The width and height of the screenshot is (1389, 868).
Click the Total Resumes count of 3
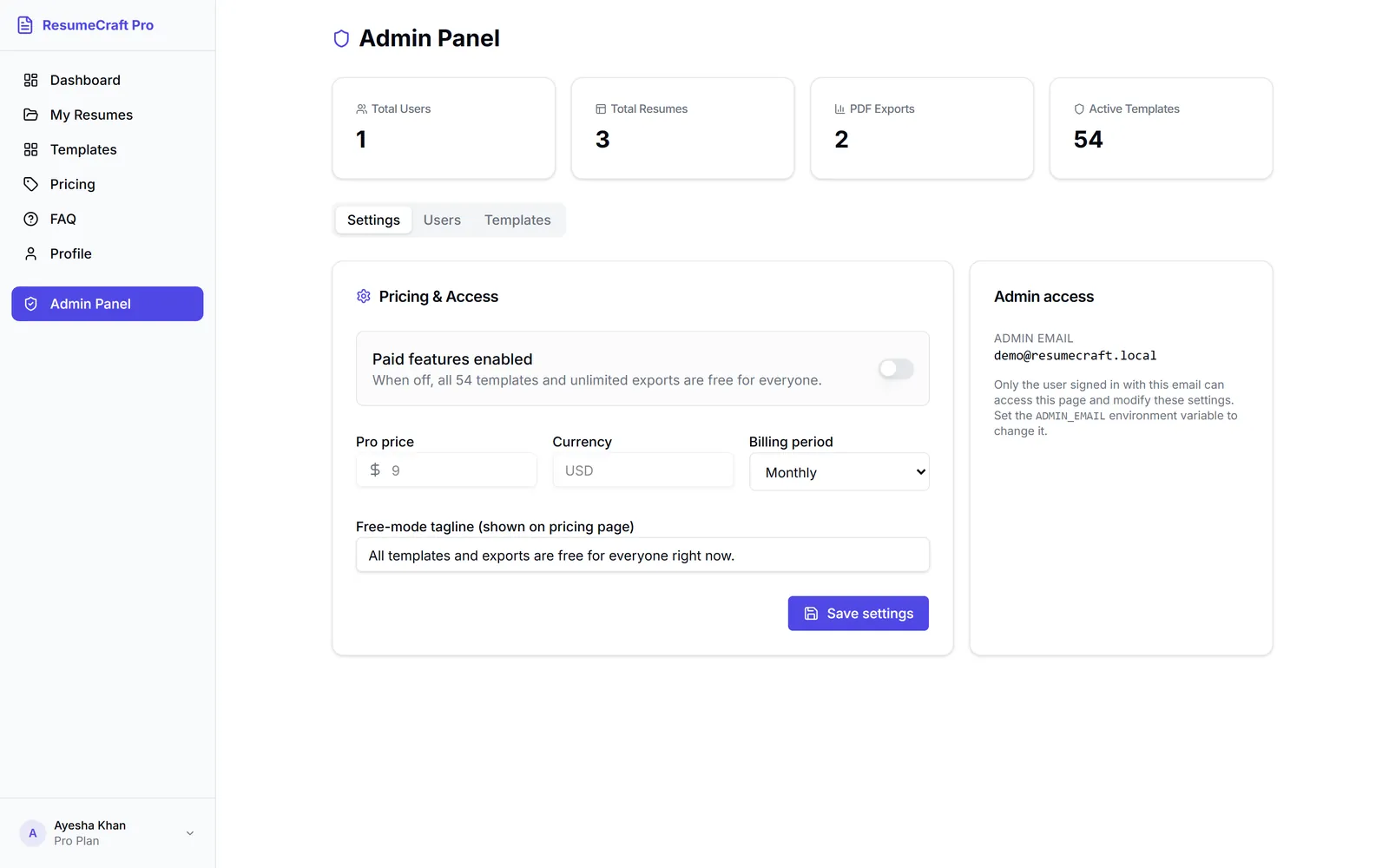(x=602, y=140)
